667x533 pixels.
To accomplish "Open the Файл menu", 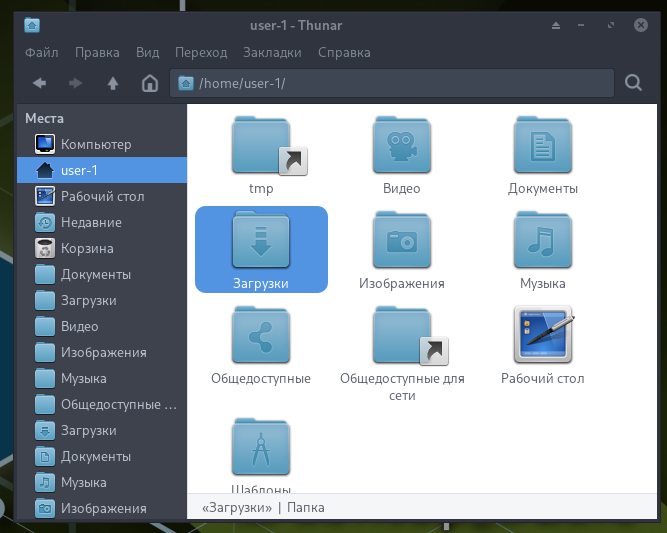I will click(41, 52).
